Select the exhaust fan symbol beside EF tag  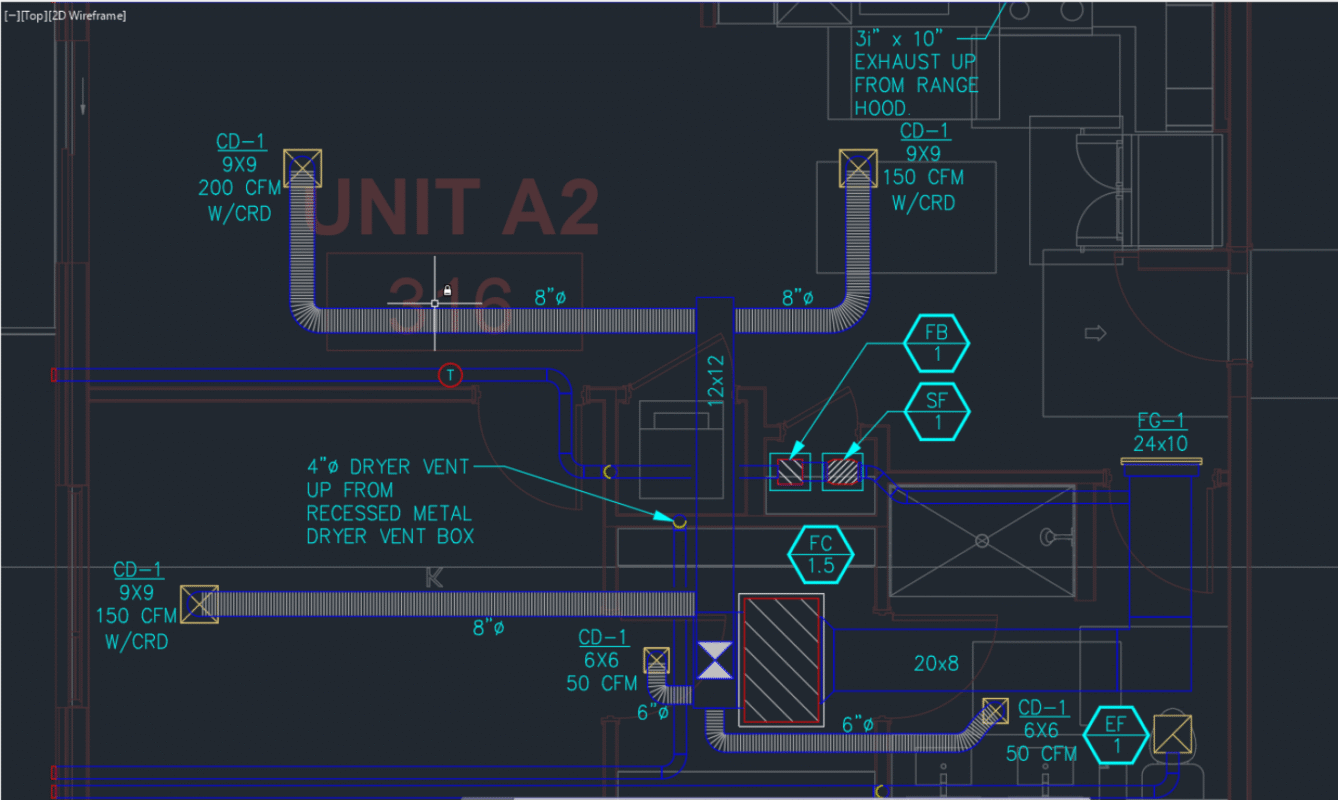[x=1172, y=734]
